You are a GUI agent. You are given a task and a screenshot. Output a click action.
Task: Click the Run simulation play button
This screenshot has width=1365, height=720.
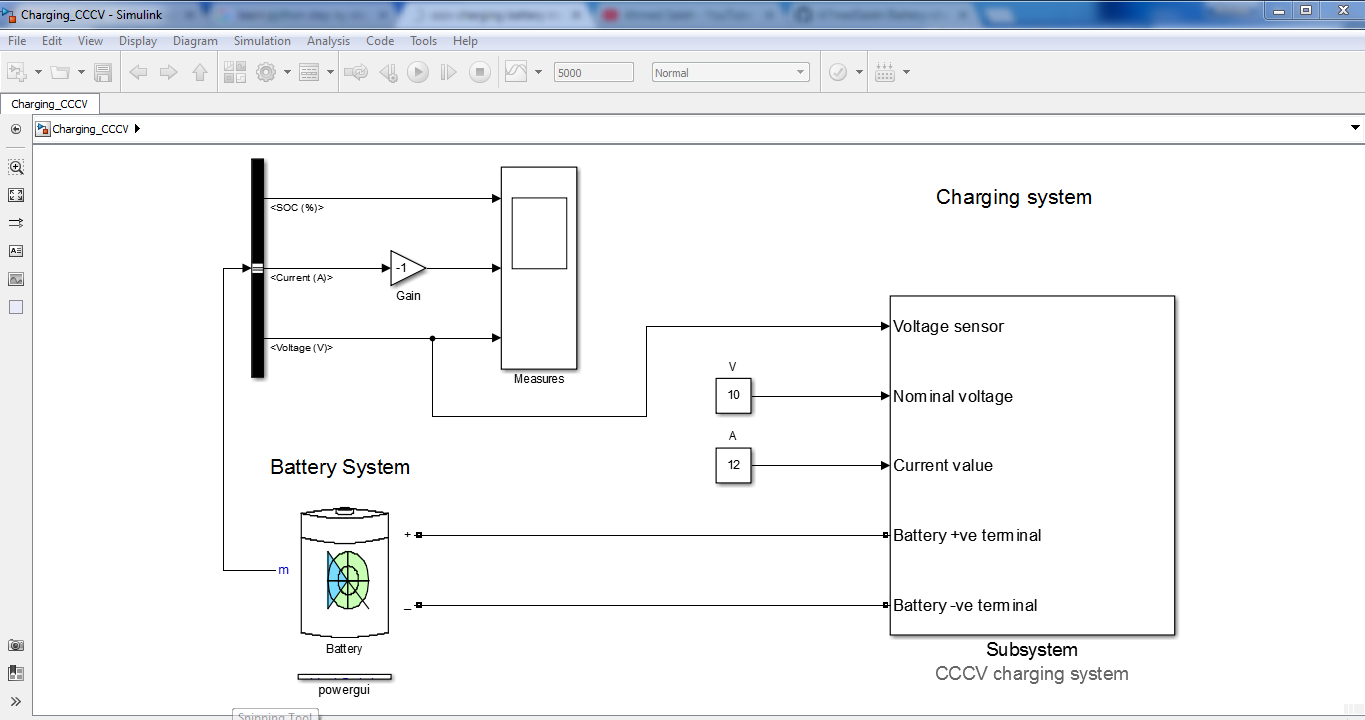pos(418,72)
